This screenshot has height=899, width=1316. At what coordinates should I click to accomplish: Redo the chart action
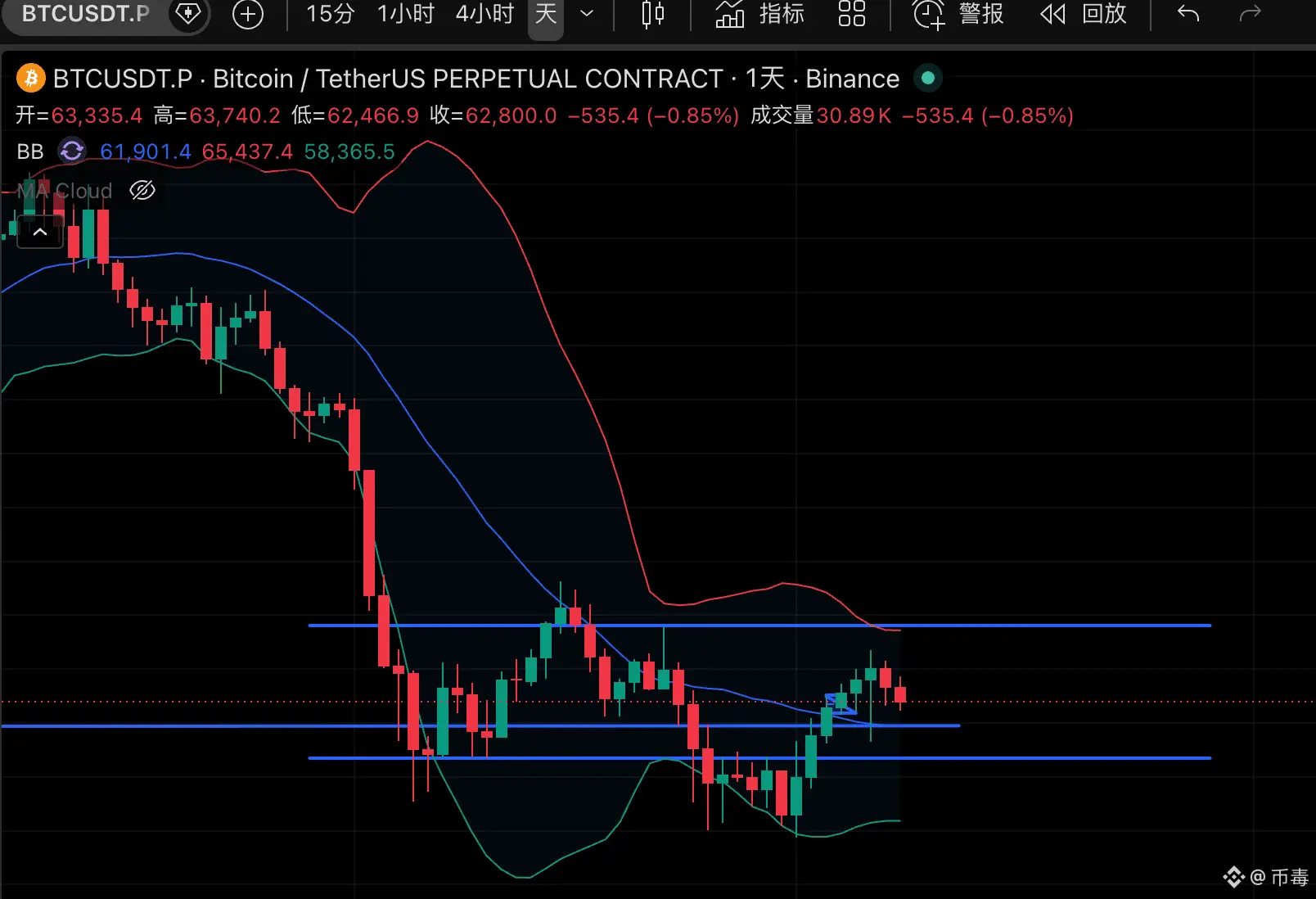1250,14
